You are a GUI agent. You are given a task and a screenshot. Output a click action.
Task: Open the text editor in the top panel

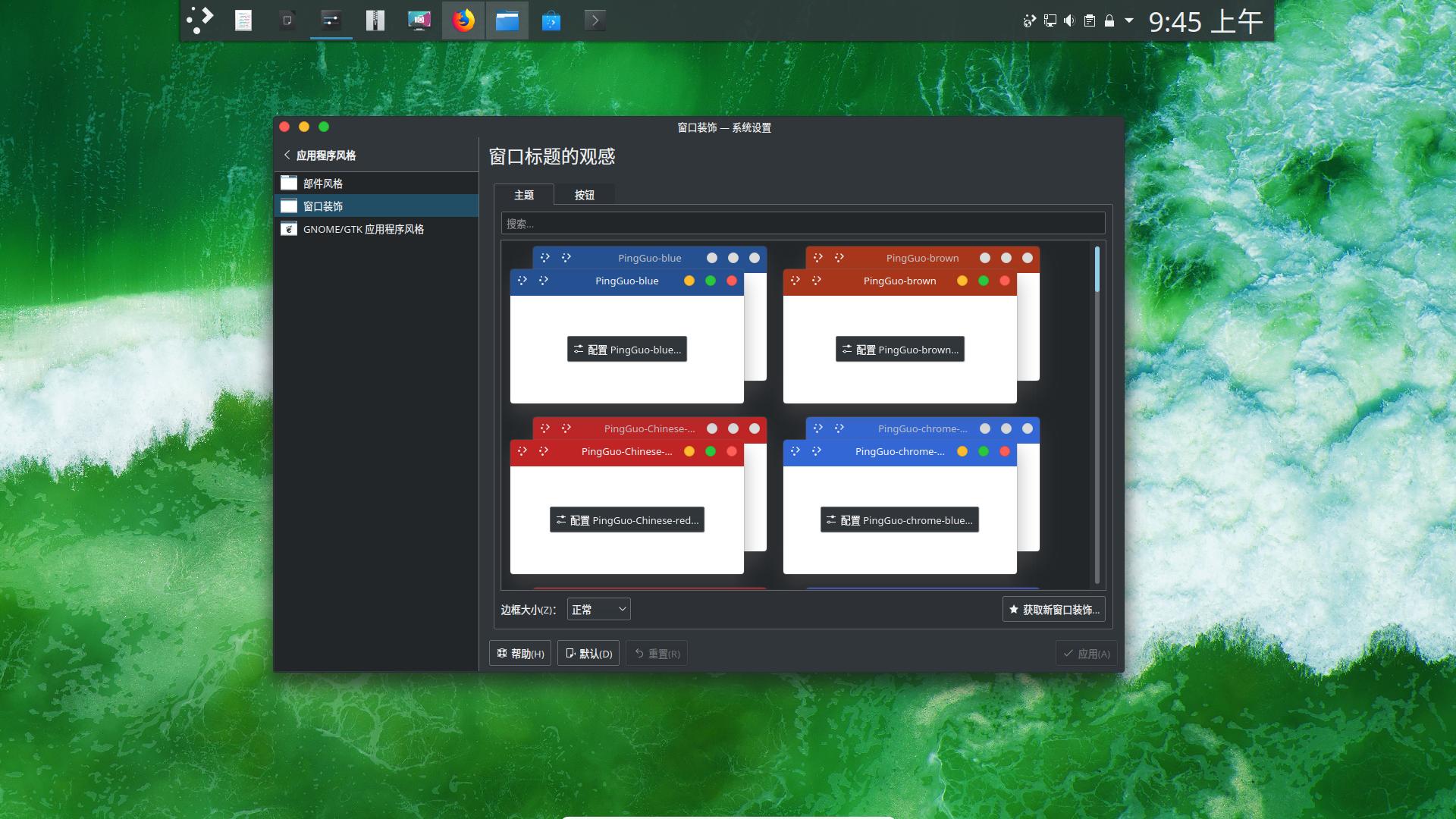243,20
